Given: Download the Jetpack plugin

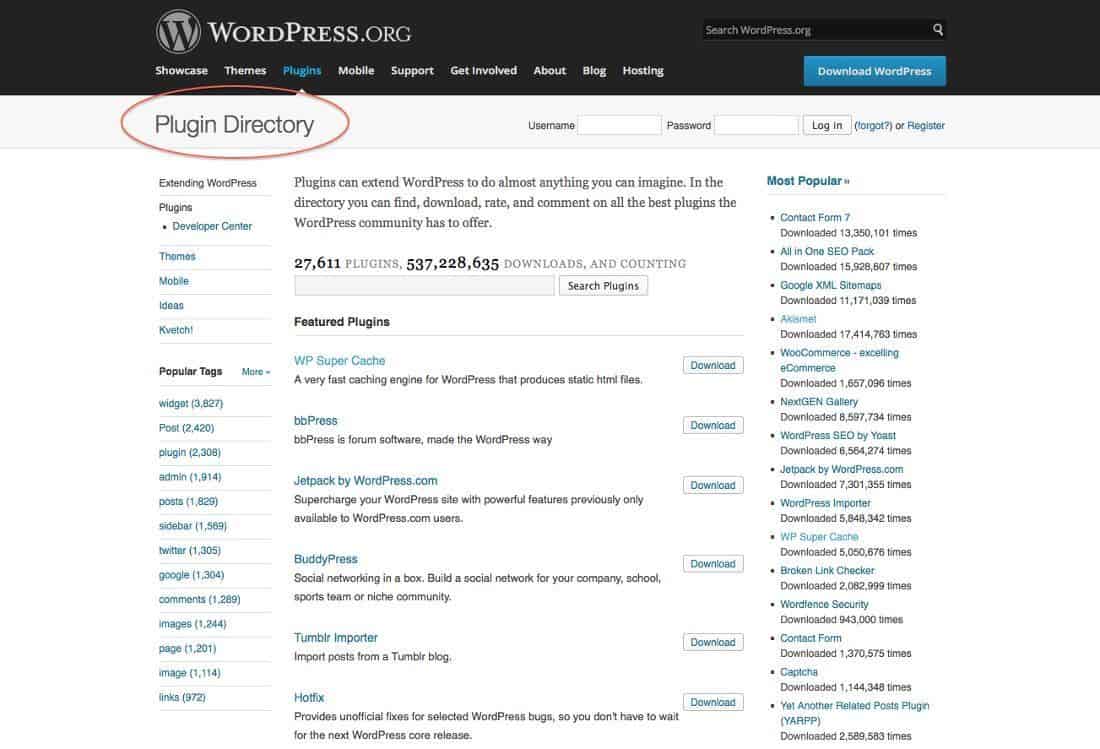Looking at the screenshot, I should 713,485.
